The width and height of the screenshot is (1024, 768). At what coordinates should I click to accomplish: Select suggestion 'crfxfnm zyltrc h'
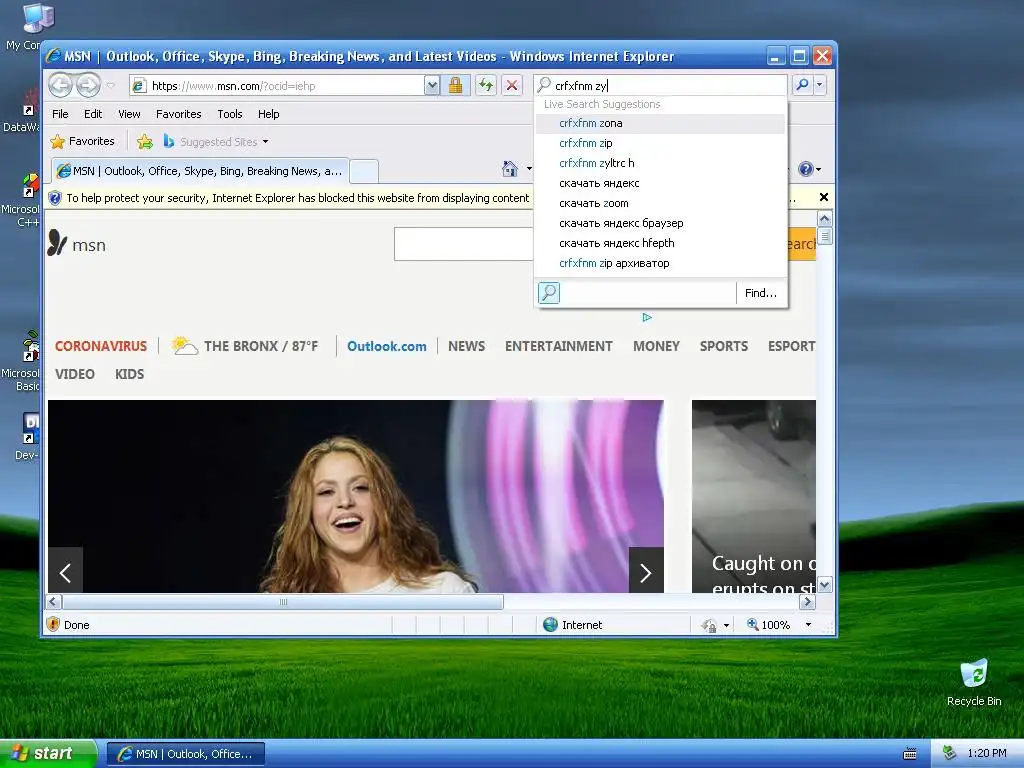pyautogui.click(x=660, y=163)
